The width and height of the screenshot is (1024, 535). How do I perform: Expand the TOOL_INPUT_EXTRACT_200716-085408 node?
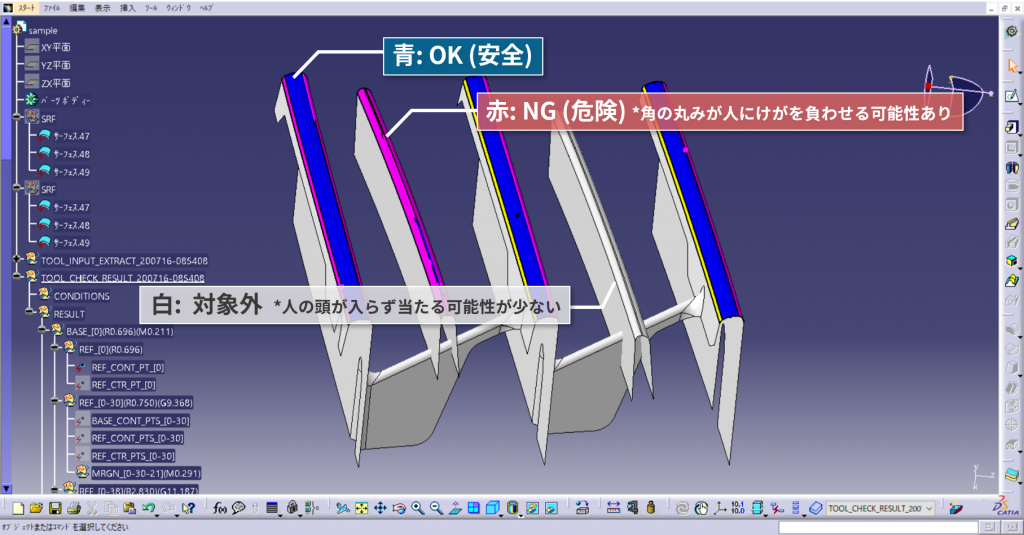pyautogui.click(x=18, y=260)
